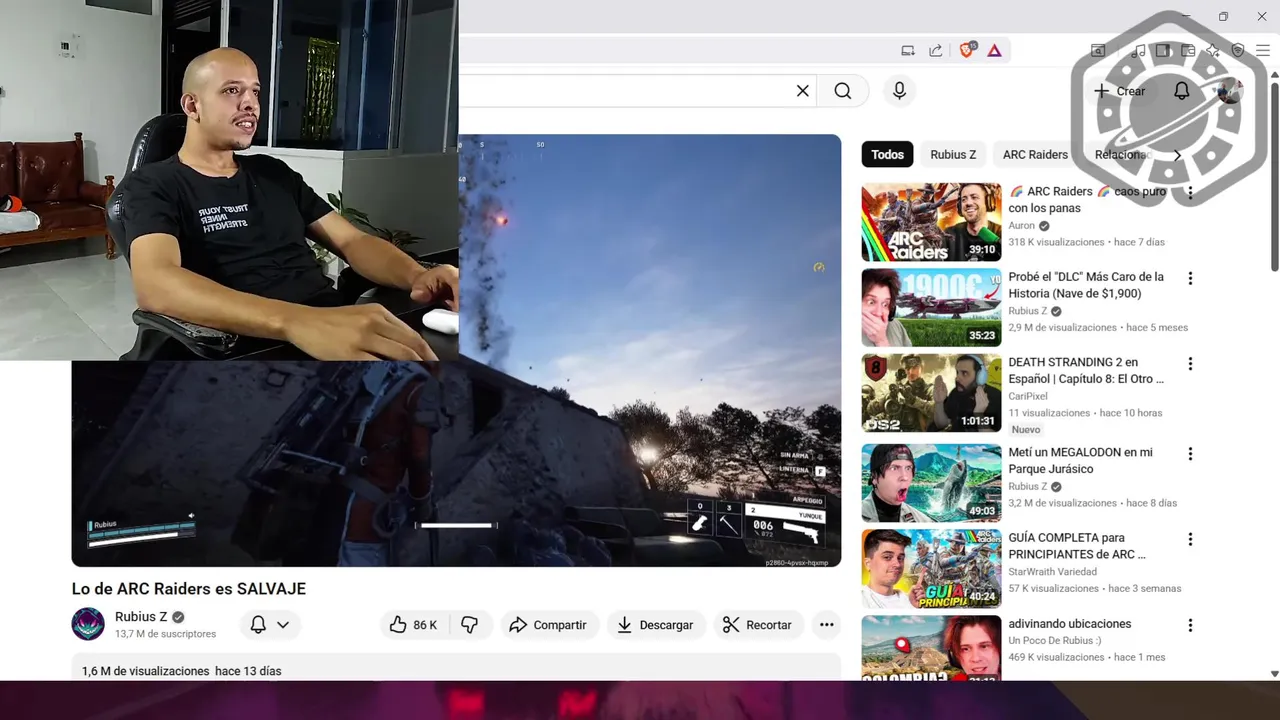Click the Descargar download button
The width and height of the screenshot is (1280, 720).
(x=655, y=625)
